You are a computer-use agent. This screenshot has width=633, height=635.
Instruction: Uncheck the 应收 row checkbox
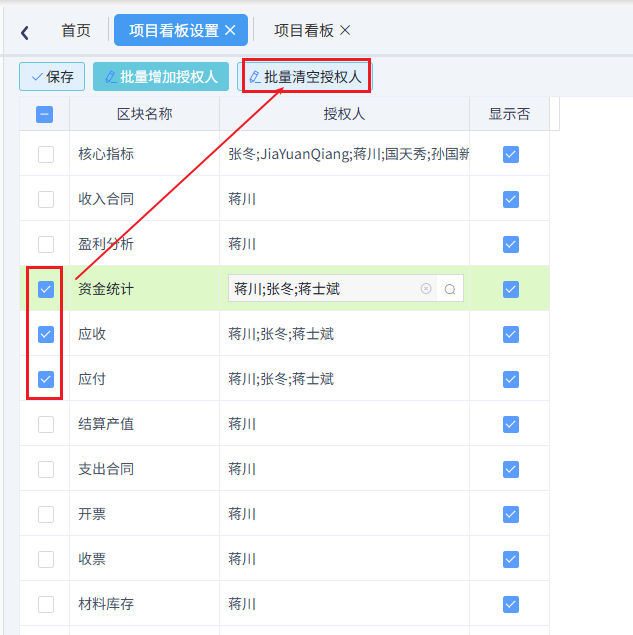[46, 334]
